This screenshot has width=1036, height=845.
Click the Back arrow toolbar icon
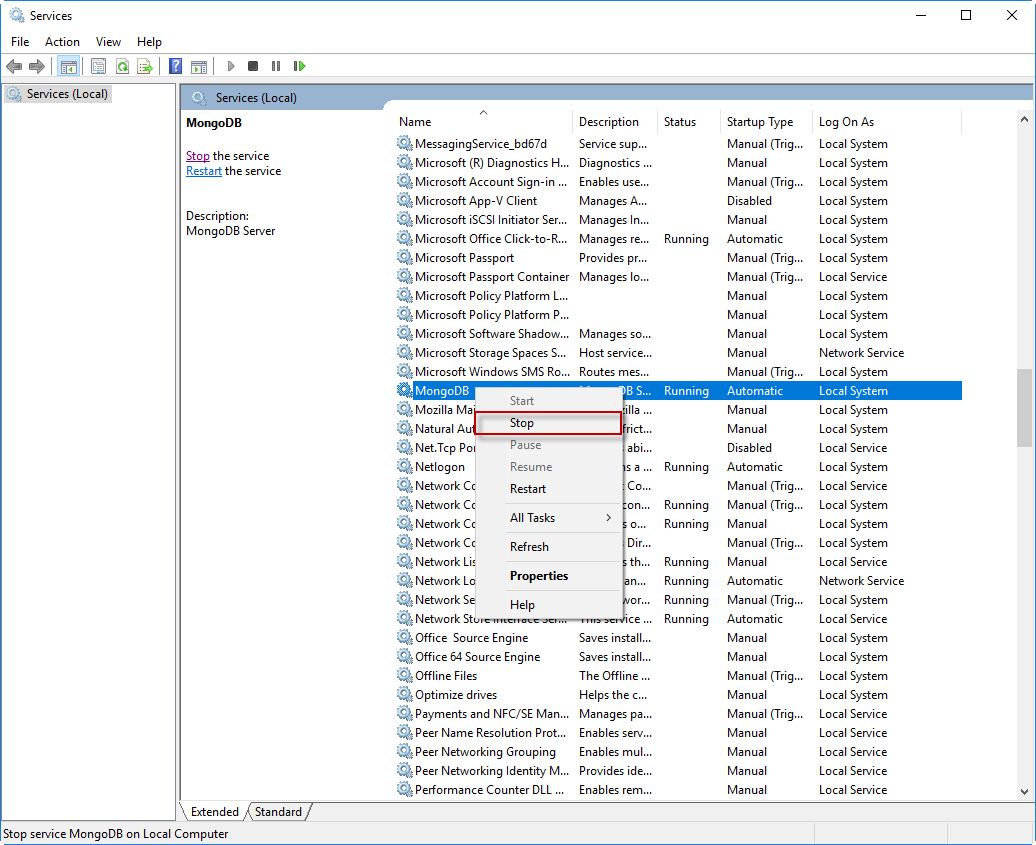(x=14, y=66)
